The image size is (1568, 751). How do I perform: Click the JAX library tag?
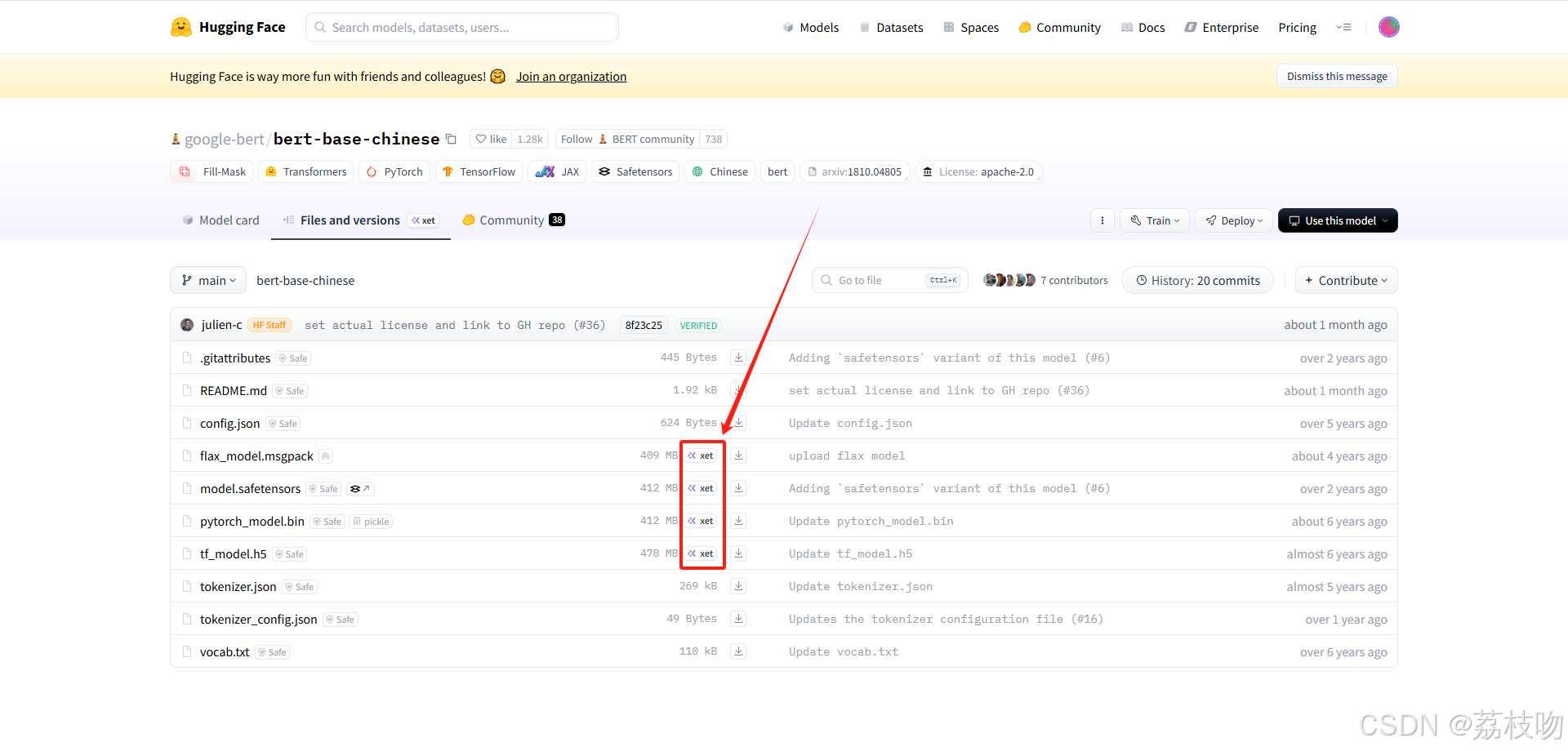[557, 171]
